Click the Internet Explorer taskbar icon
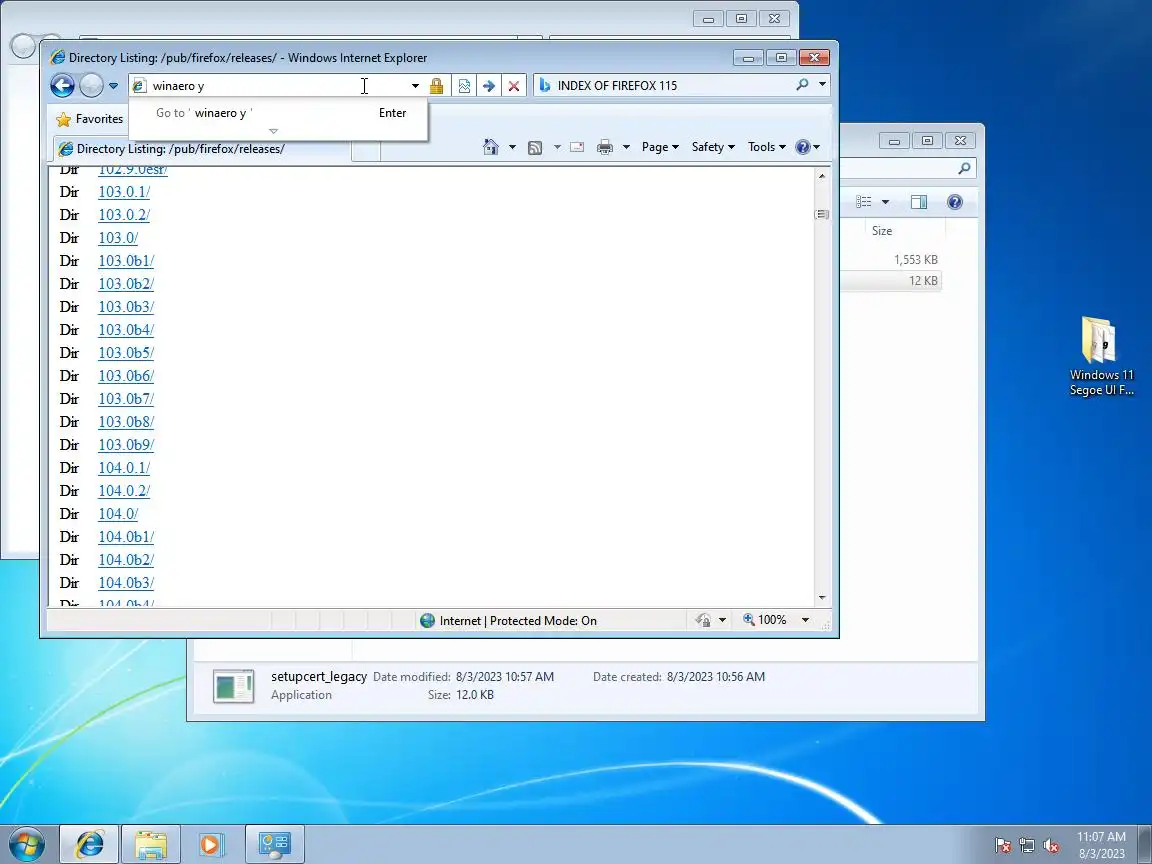The height and width of the screenshot is (864, 1152). click(89, 844)
